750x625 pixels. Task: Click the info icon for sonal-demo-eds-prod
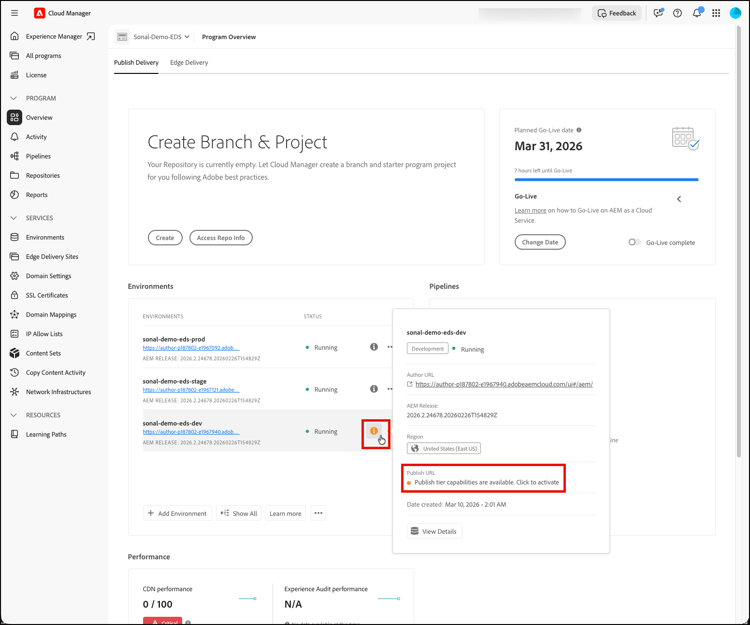tap(374, 347)
